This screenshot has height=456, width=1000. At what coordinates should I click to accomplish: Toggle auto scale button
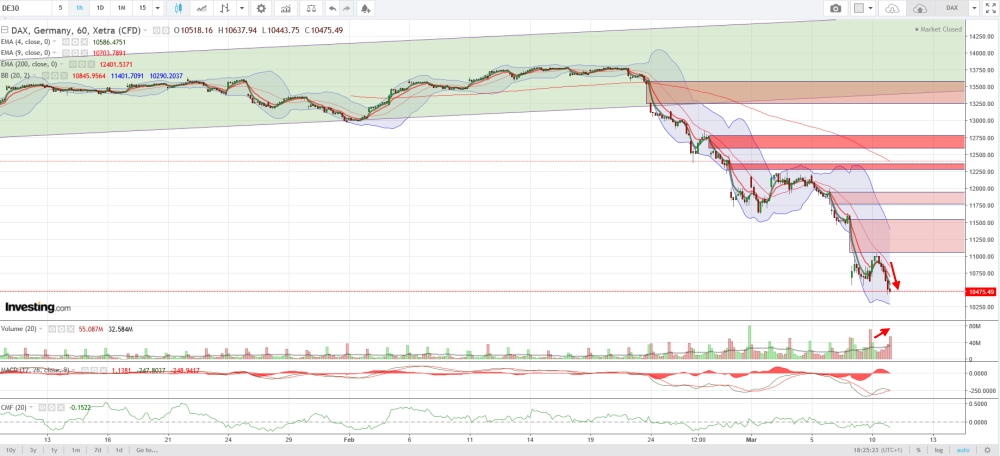pos(963,450)
